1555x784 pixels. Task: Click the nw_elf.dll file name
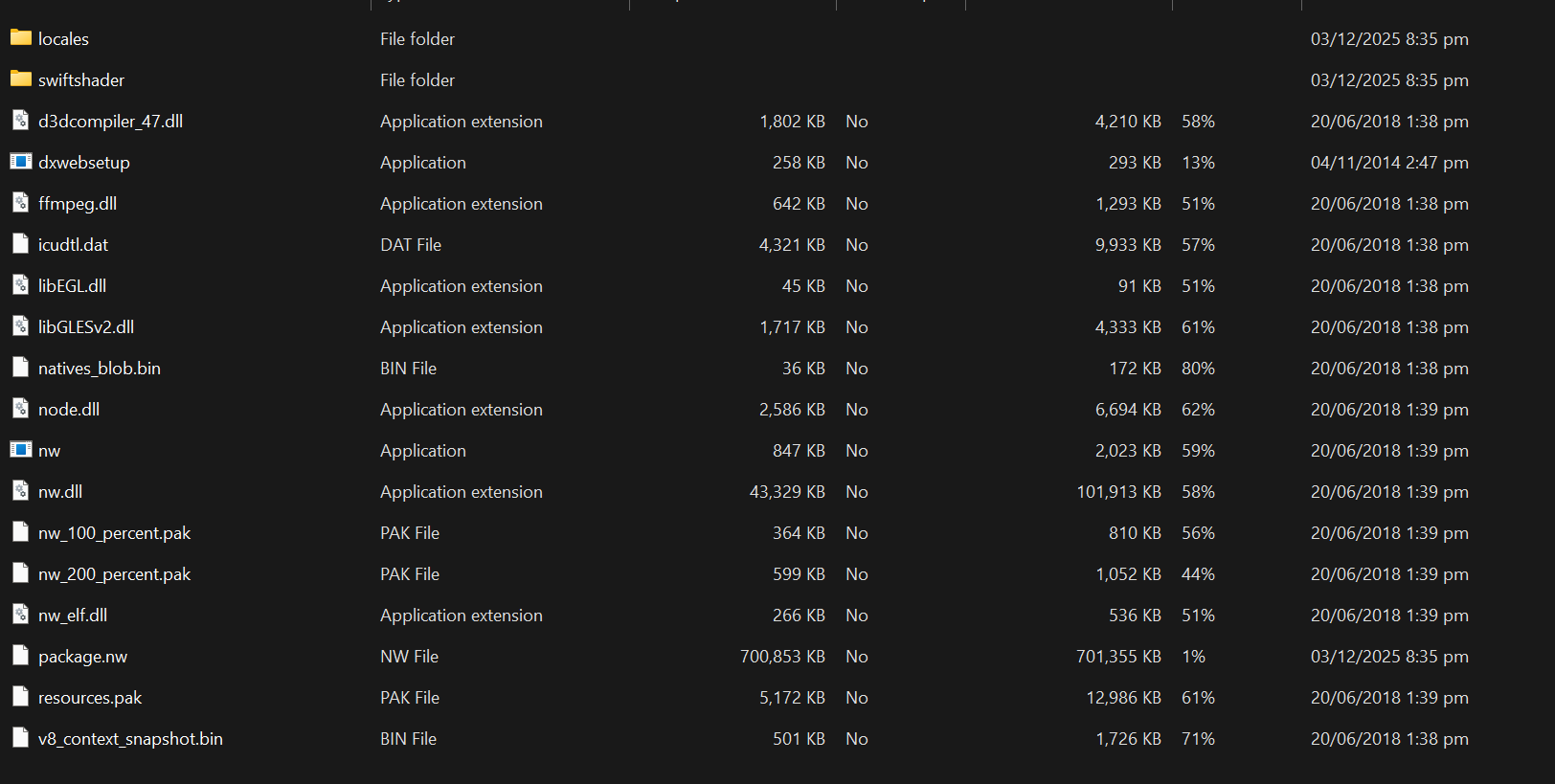click(x=73, y=616)
